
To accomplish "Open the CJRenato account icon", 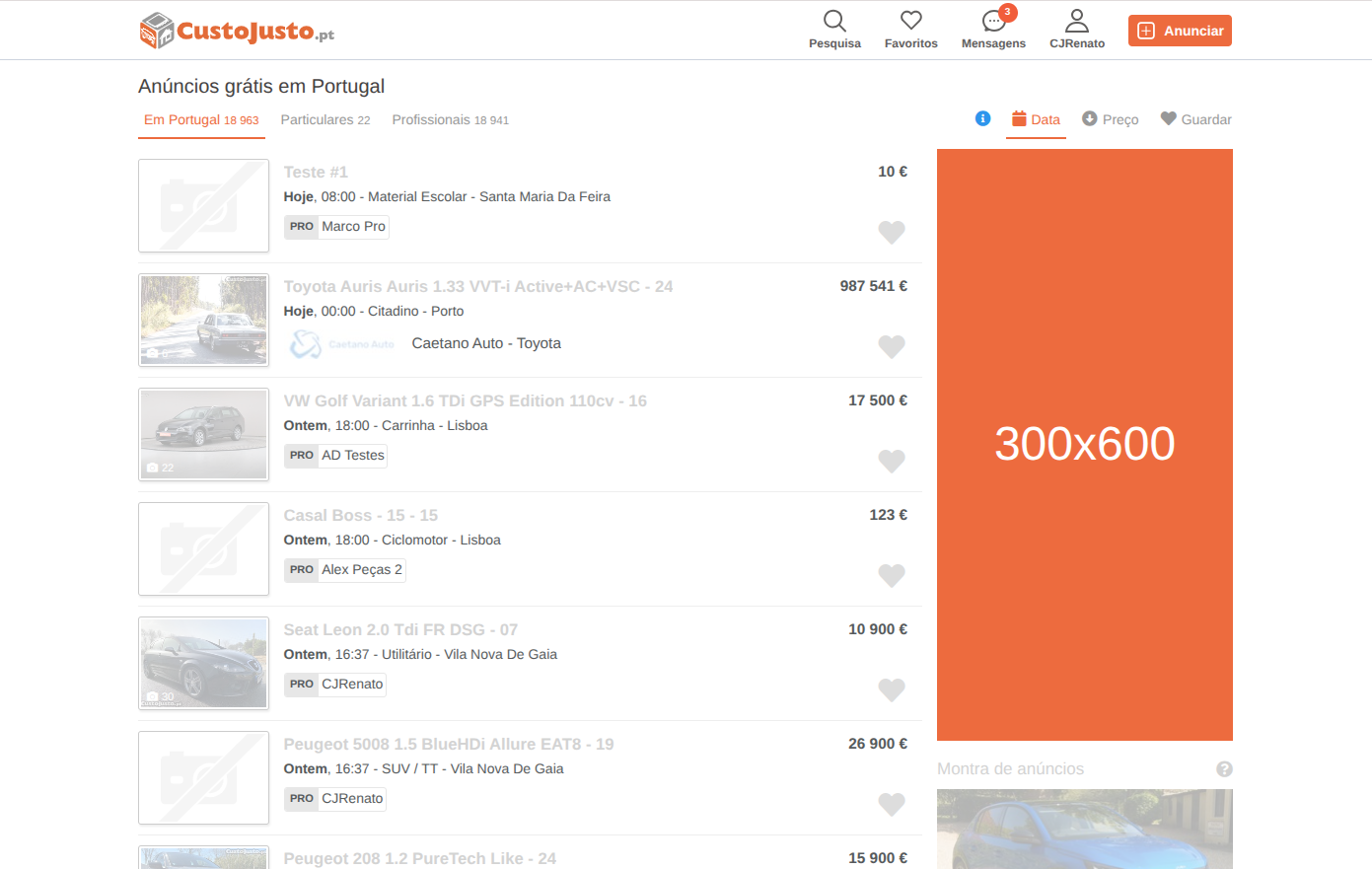I will (1076, 22).
